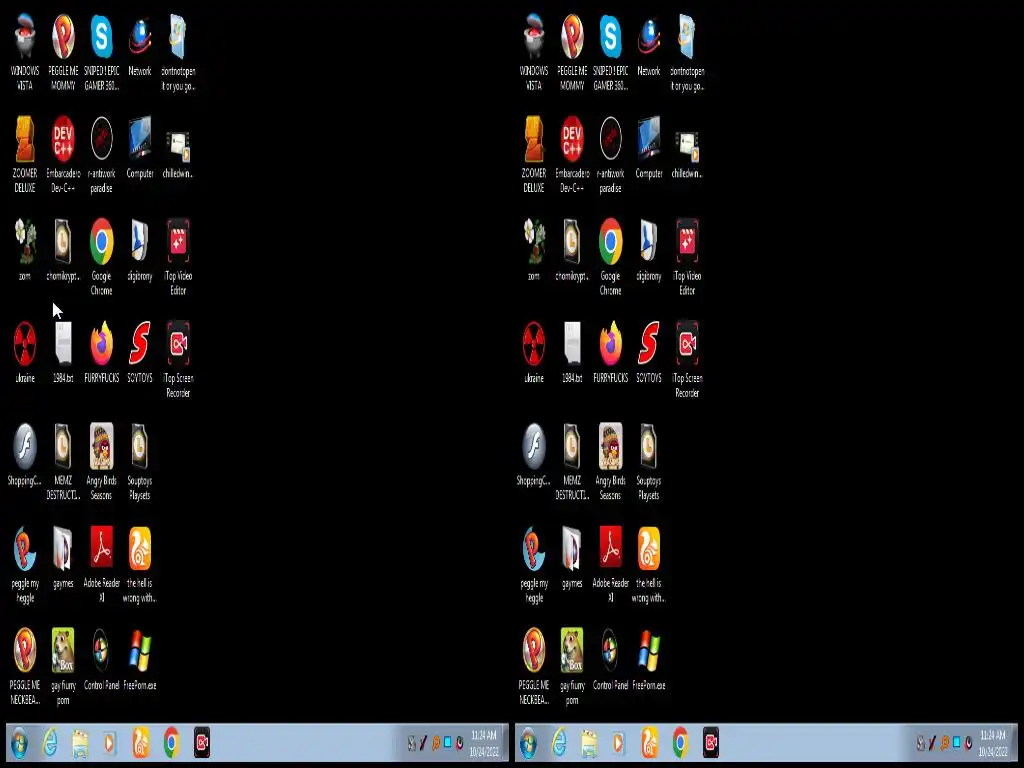Launch Internet Explorer from right taskbar
This screenshot has height=768, width=1024.
coord(559,743)
